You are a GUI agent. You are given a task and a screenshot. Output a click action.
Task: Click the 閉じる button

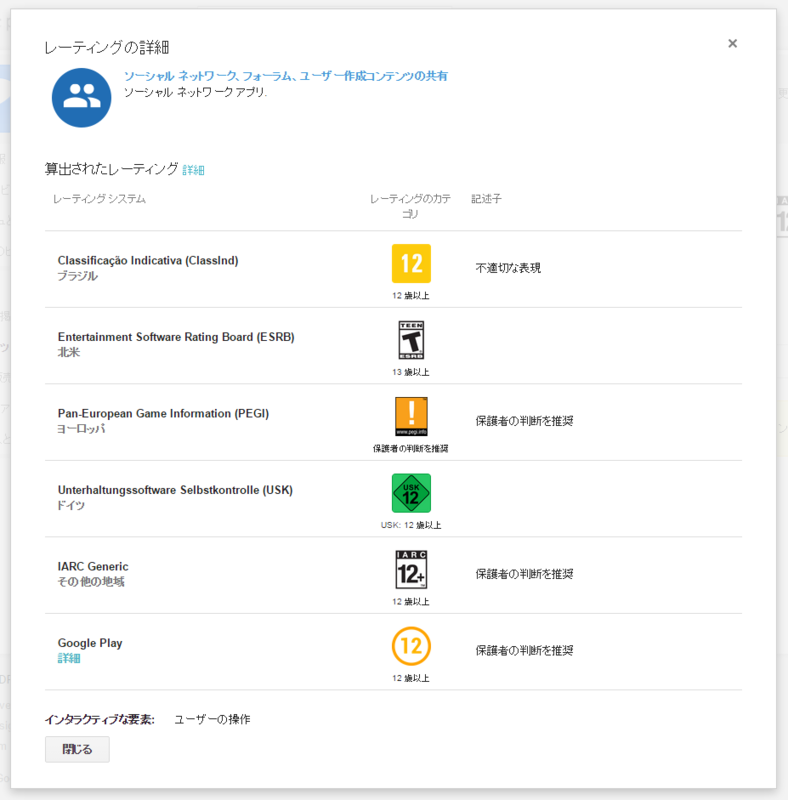[x=77, y=749]
